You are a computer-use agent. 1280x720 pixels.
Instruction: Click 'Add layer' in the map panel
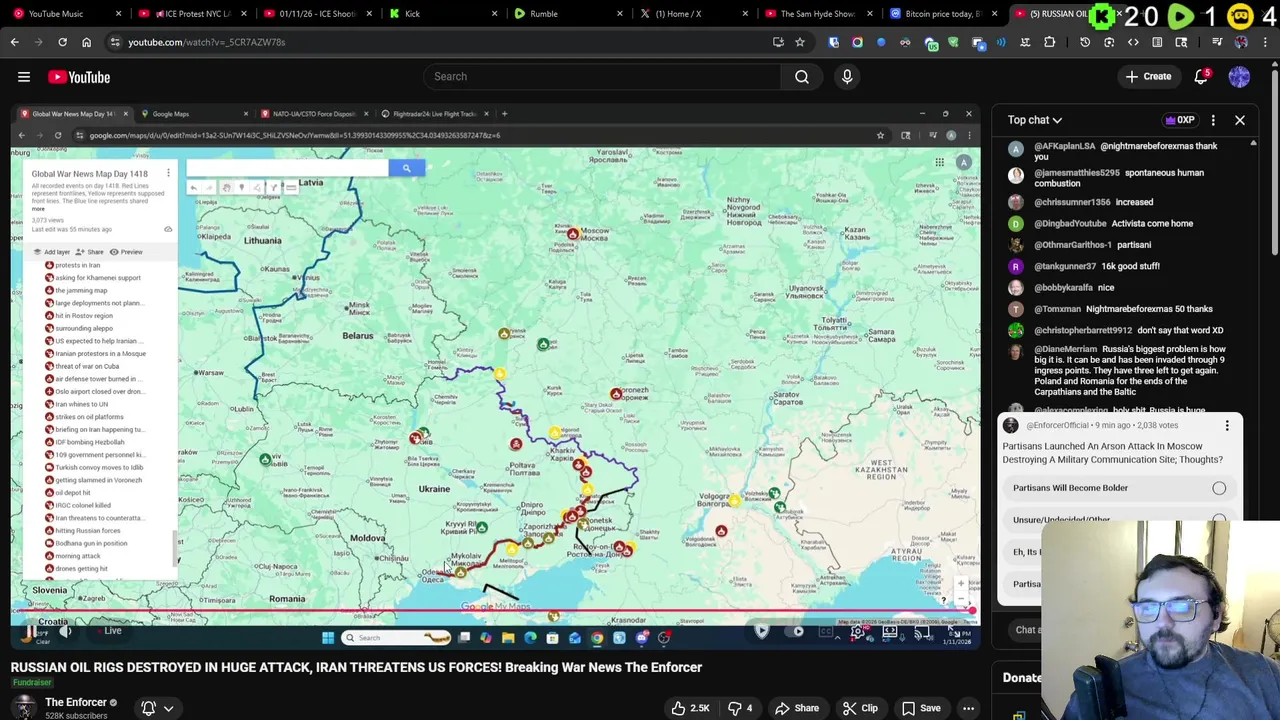52,252
